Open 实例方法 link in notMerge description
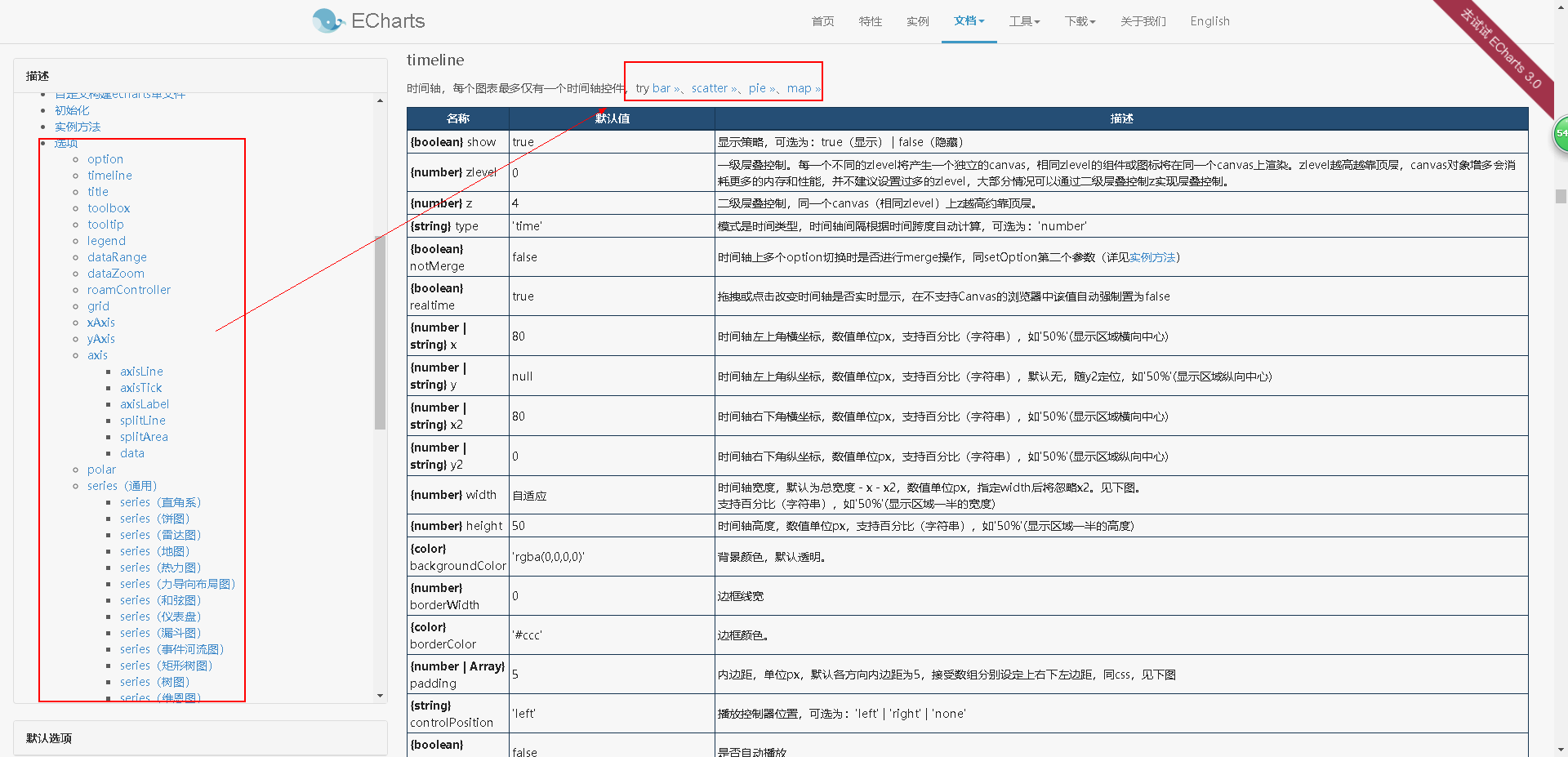The image size is (1568, 757). (x=1151, y=257)
